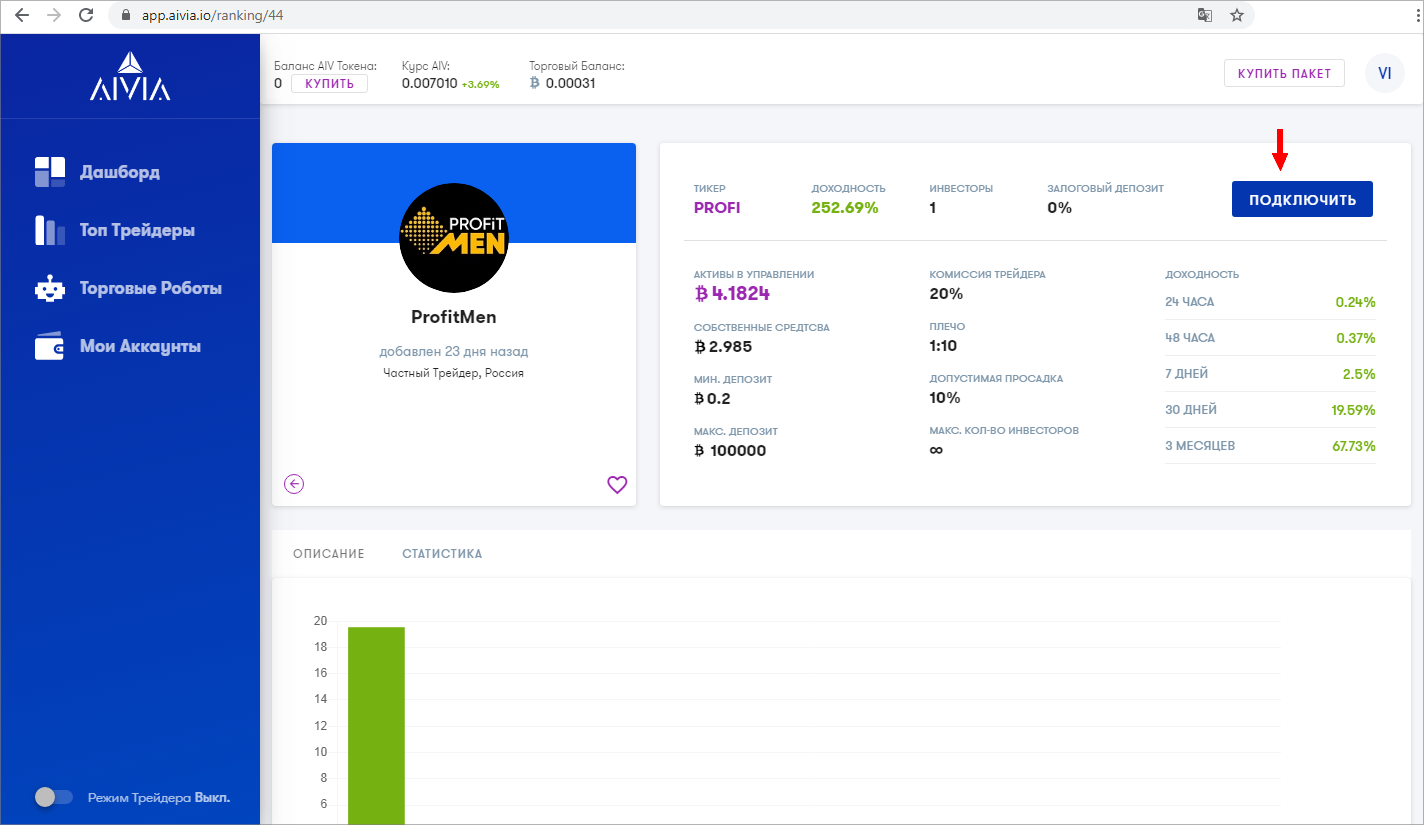
Task: Click the infinity max investors value
Action: tap(936, 450)
